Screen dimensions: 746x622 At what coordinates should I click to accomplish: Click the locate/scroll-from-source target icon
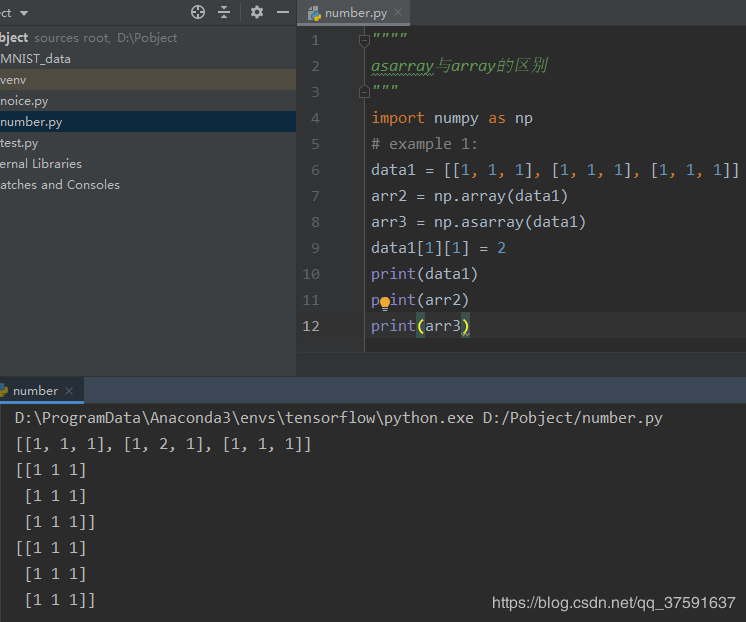click(x=198, y=12)
